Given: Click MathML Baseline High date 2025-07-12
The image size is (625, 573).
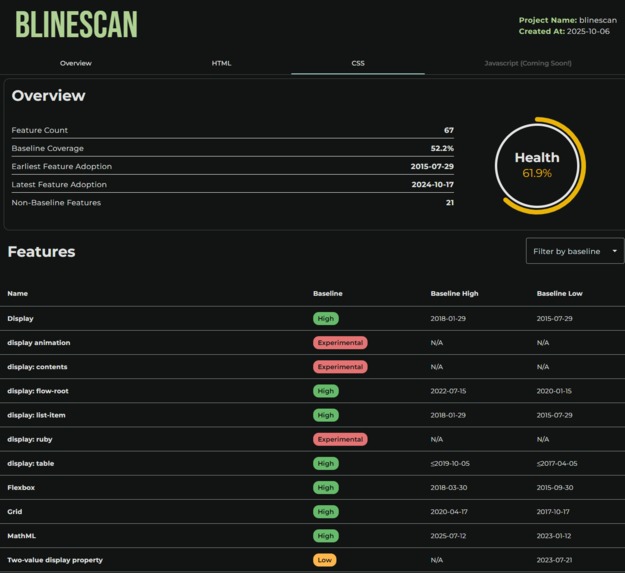Looking at the screenshot, I should tap(448, 536).
